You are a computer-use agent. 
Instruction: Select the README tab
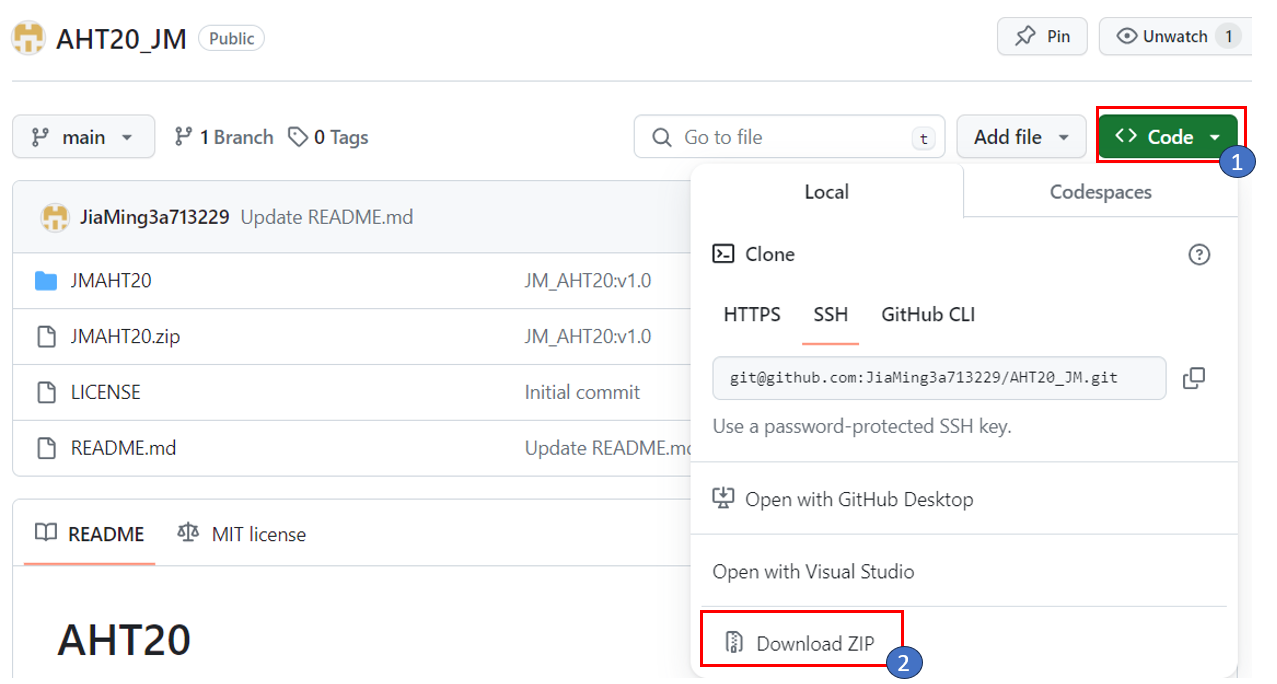89,534
